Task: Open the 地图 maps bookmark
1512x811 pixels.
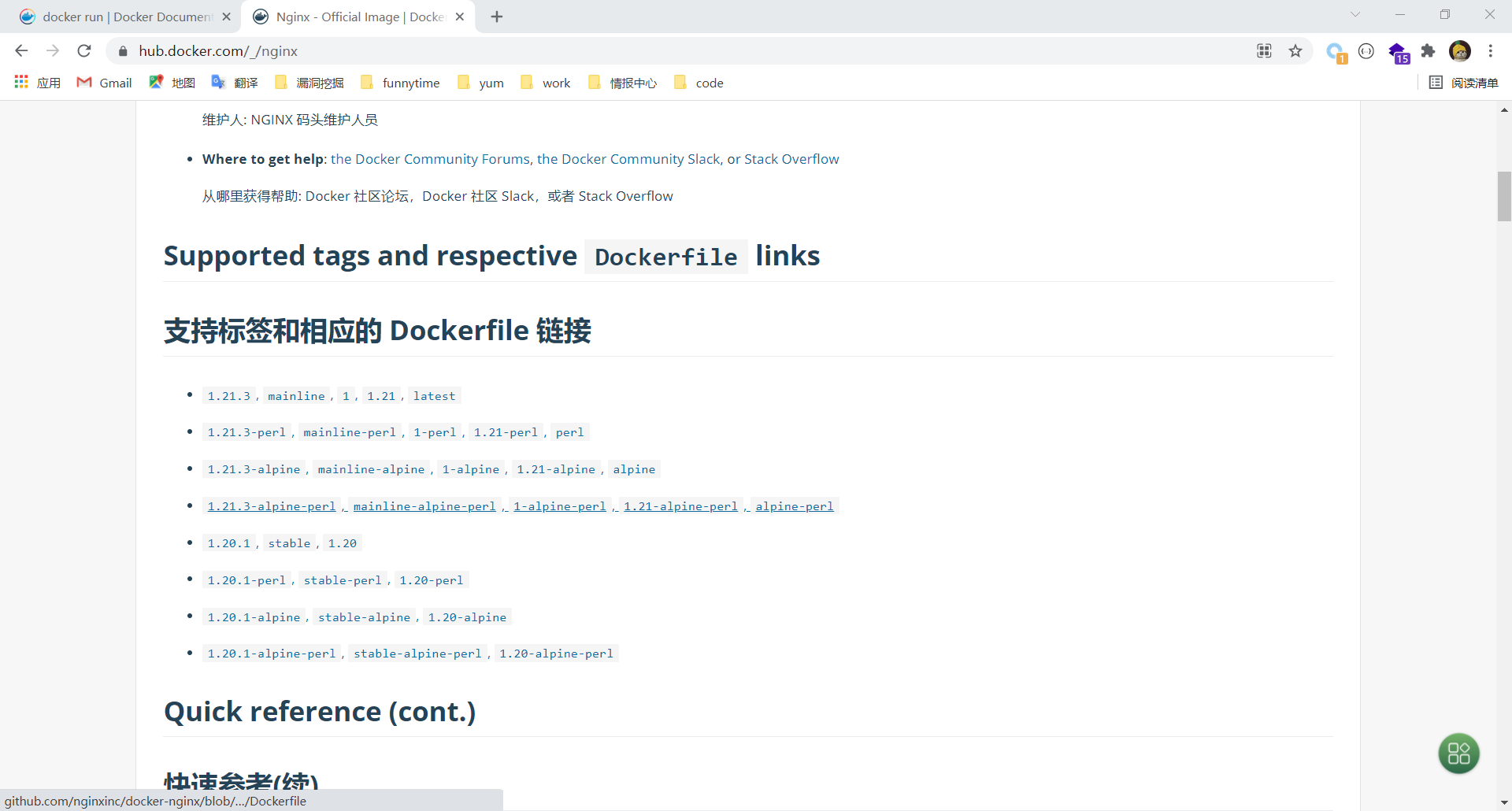Action: [x=172, y=83]
